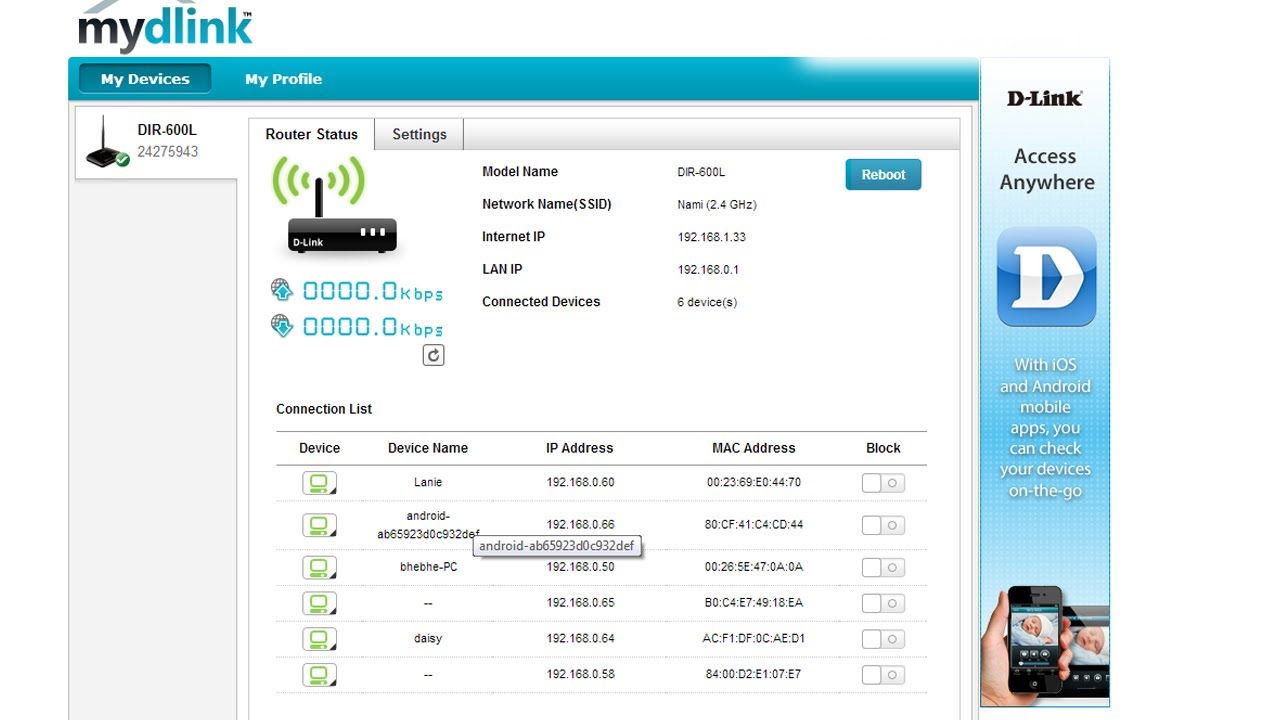Block the device named Lanie
1280x720 pixels.
click(x=883, y=483)
